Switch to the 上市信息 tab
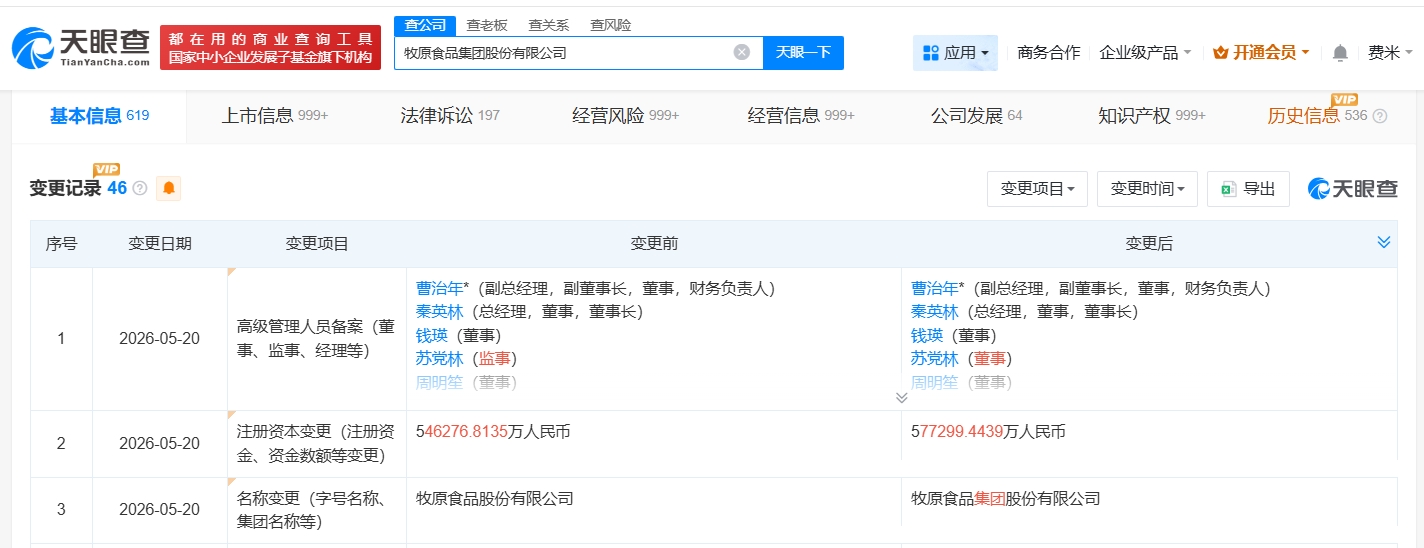The image size is (1424, 548). (274, 116)
